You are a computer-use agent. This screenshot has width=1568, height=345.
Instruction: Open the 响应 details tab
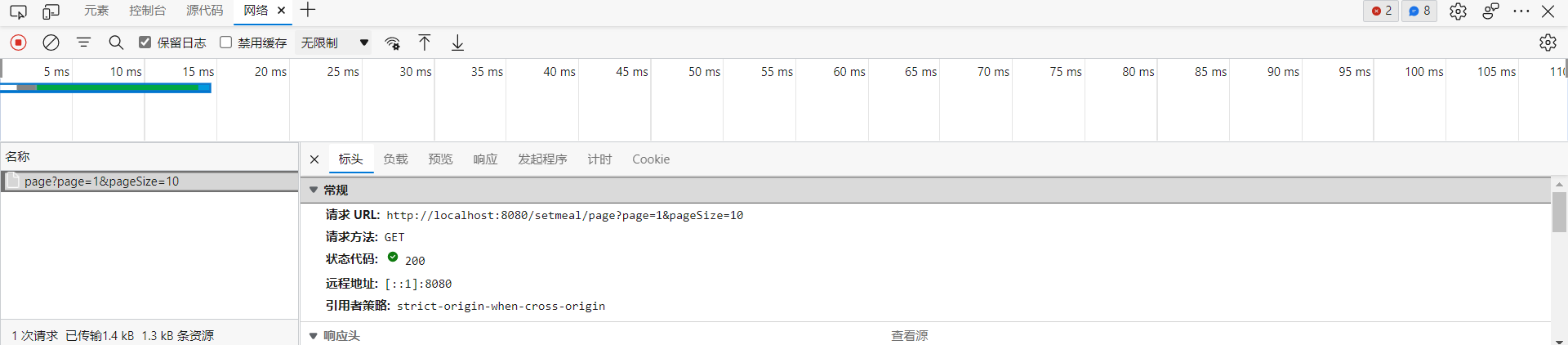click(485, 159)
